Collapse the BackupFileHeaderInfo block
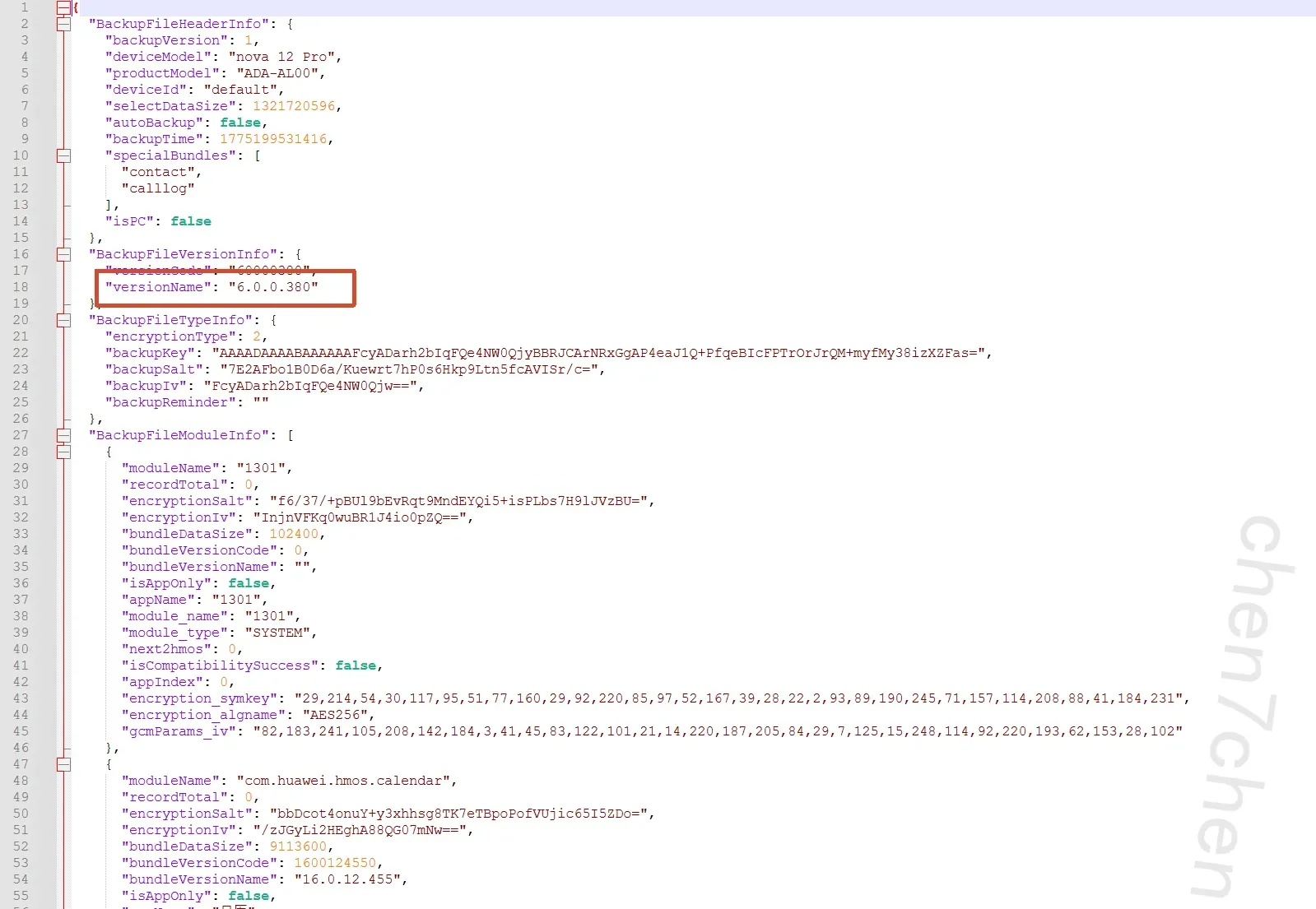The height and width of the screenshot is (909, 1316). [x=63, y=24]
